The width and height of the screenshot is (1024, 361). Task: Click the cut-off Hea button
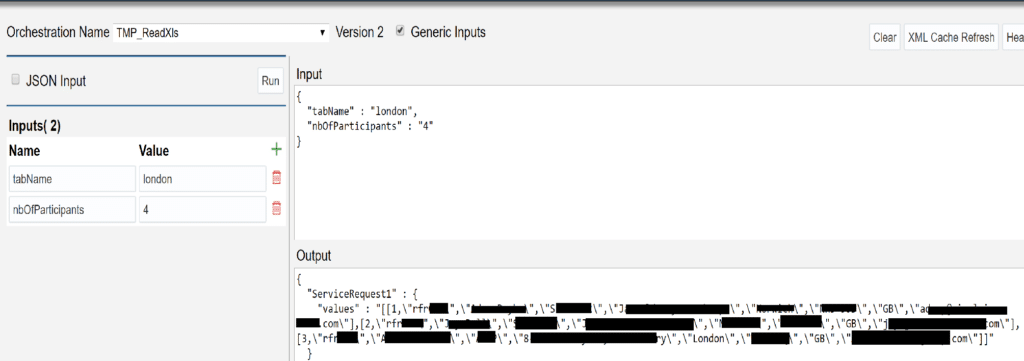(x=1013, y=37)
